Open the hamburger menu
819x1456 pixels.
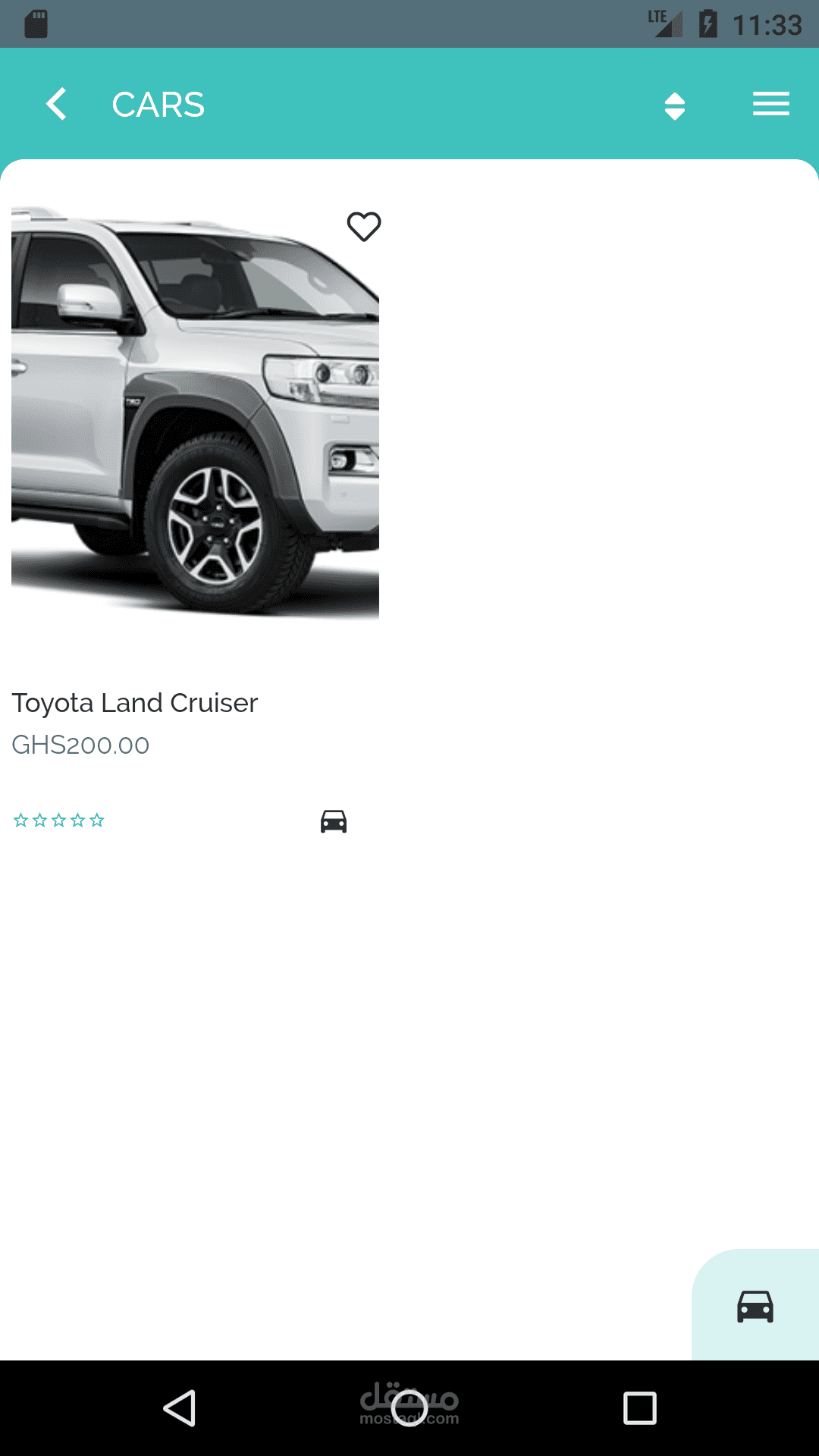coord(771,104)
